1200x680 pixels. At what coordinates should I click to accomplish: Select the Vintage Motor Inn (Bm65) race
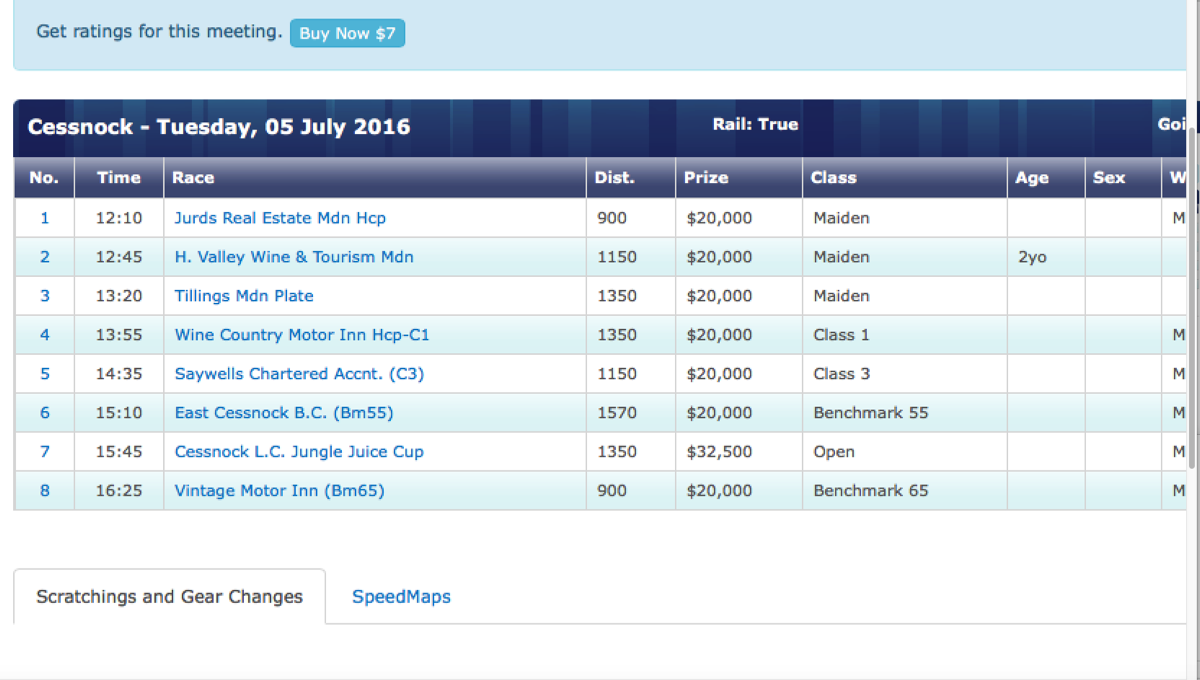pos(279,491)
